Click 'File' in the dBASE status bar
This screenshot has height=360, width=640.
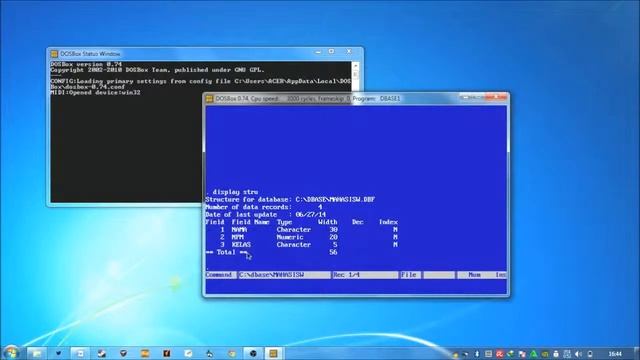point(409,275)
